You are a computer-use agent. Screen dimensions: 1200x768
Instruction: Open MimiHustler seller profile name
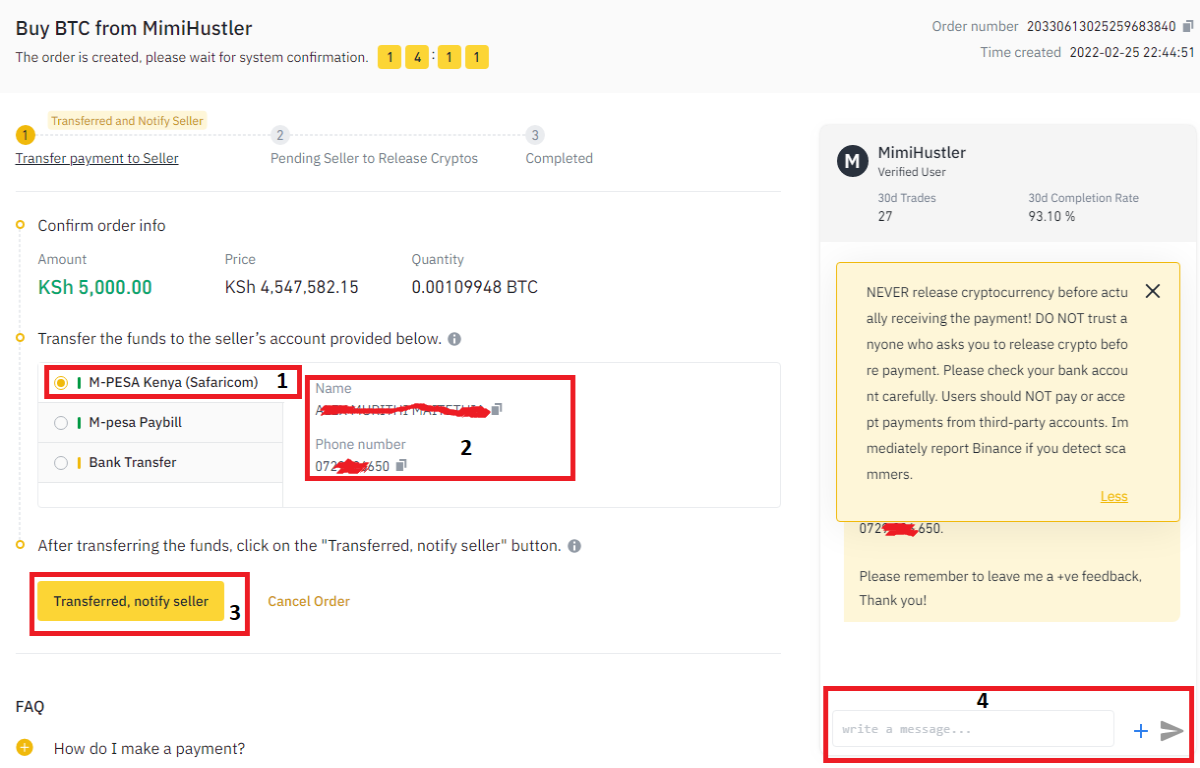tap(922, 153)
